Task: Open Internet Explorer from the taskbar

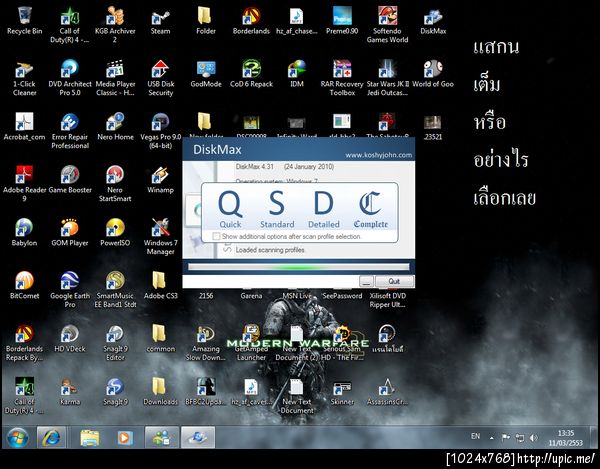Action: pyautogui.click(x=51, y=437)
